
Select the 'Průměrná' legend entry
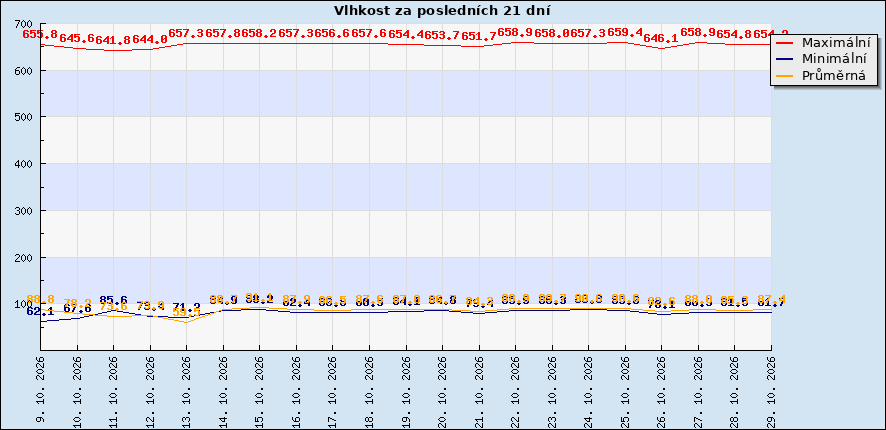tap(833, 75)
